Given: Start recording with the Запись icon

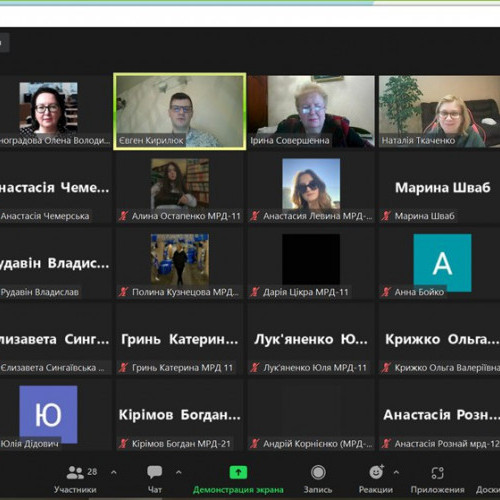Looking at the screenshot, I should coord(318,472).
